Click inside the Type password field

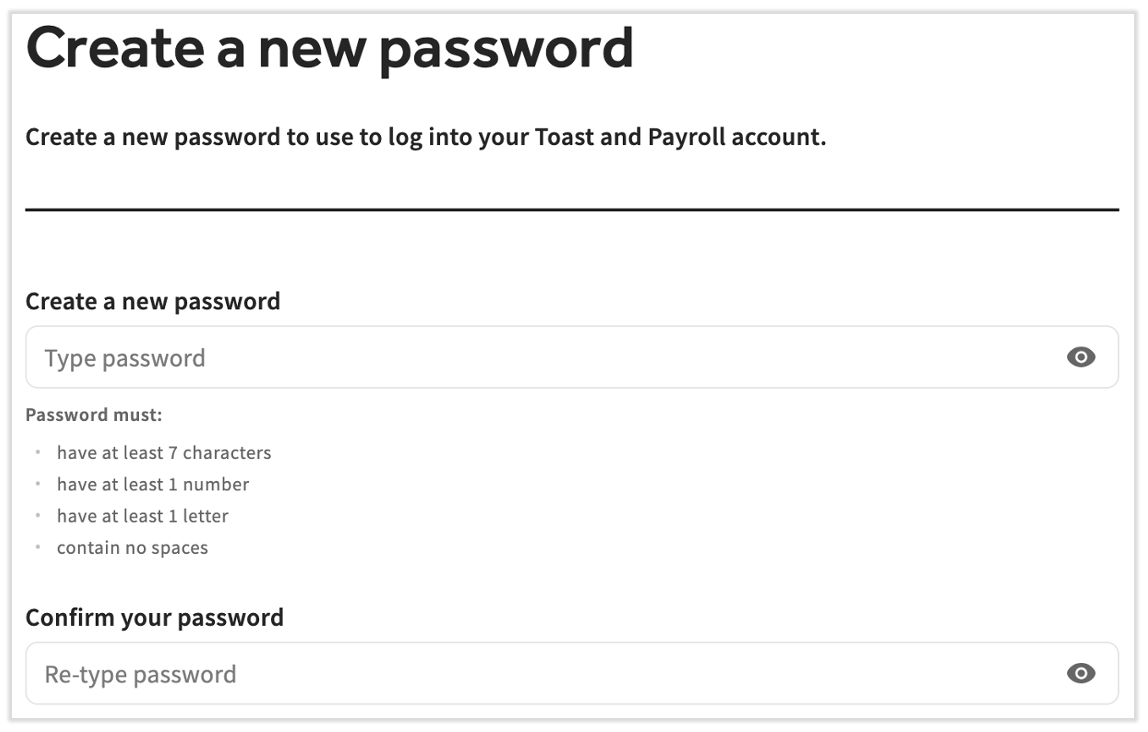click(x=400, y=356)
